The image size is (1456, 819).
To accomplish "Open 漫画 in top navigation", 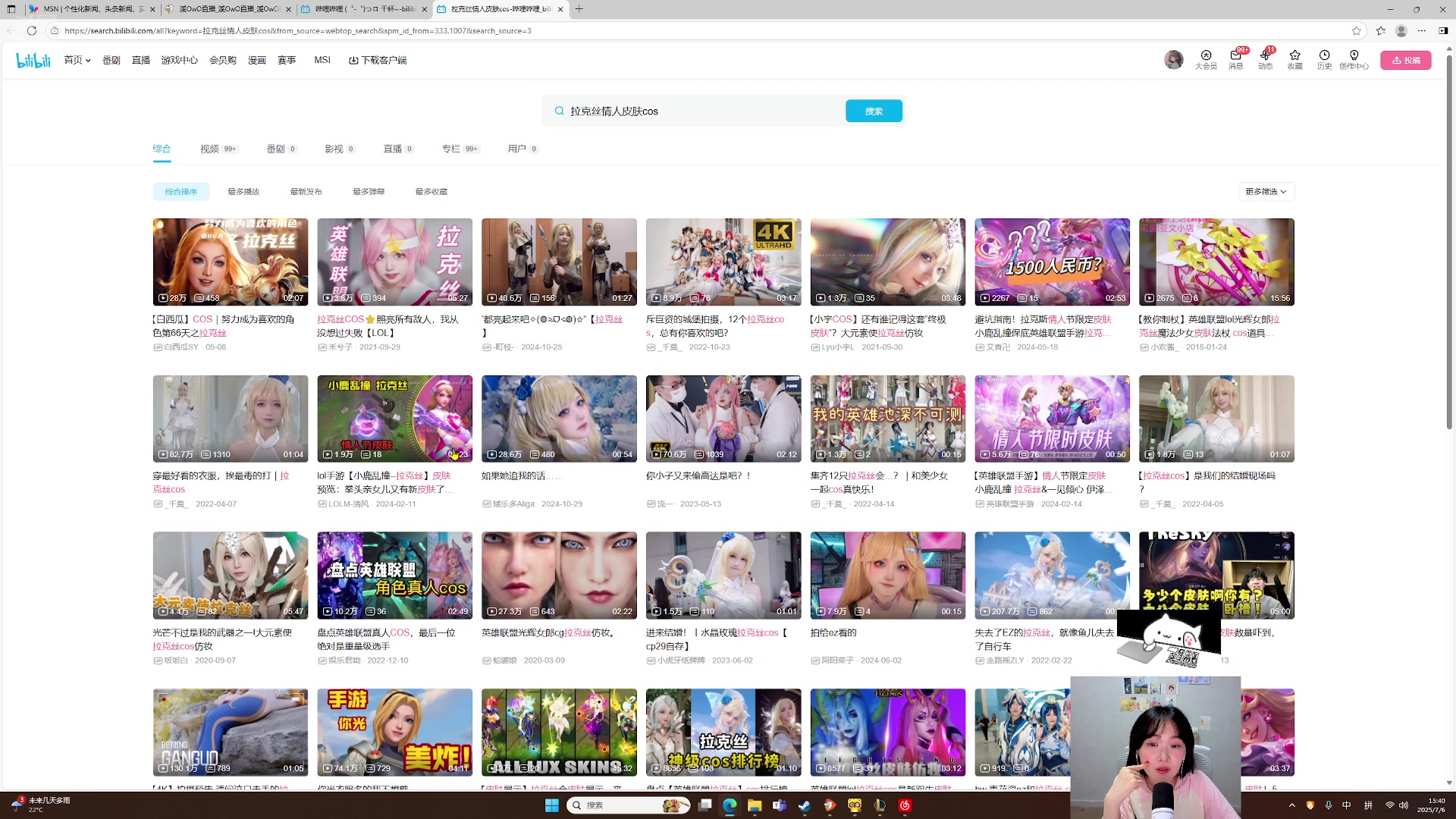I will coord(257,60).
